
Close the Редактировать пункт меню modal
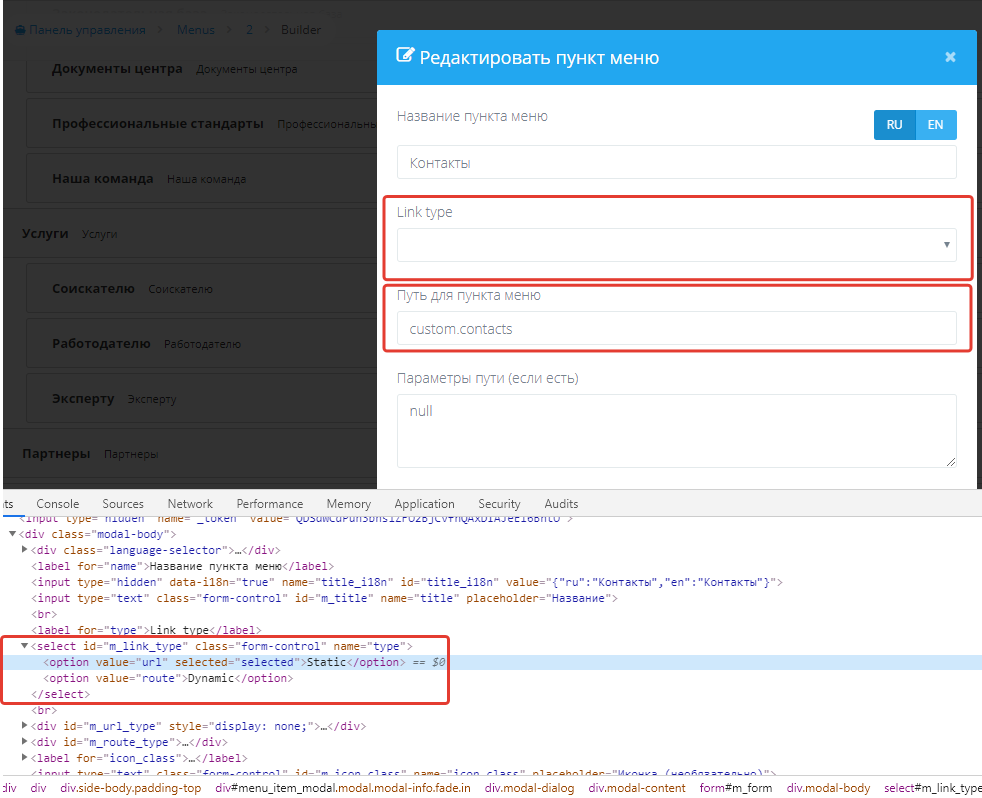pyautogui.click(x=950, y=56)
